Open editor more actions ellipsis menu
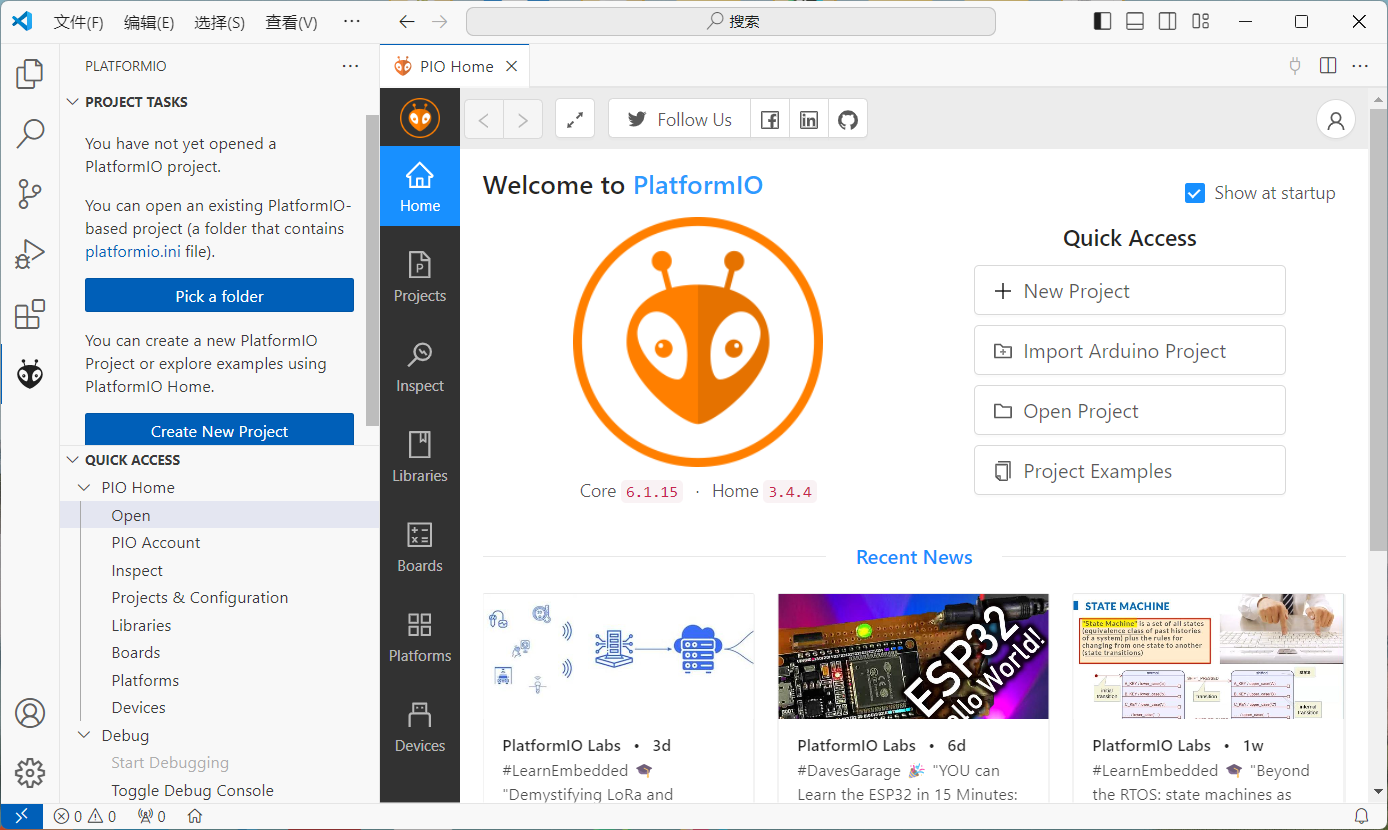Viewport: 1388px width, 830px height. tap(1360, 66)
